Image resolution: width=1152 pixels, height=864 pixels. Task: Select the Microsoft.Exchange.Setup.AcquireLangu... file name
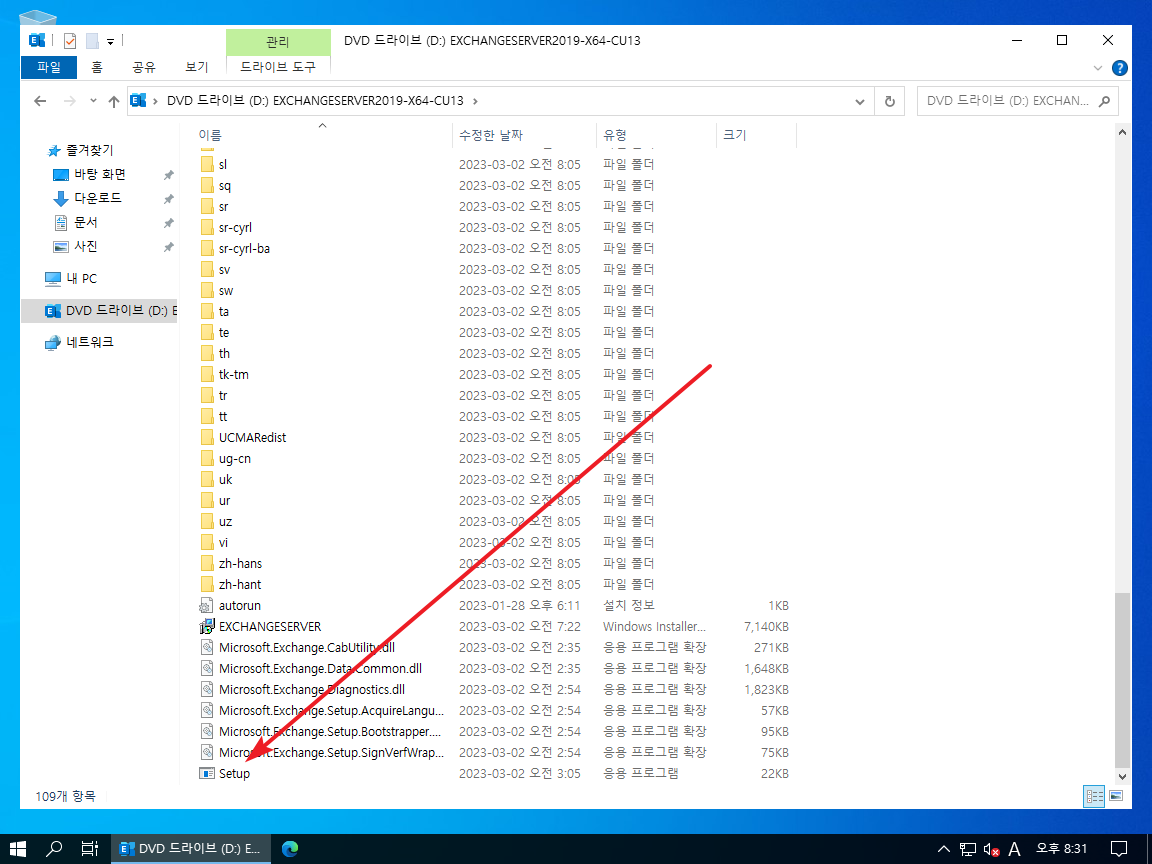[x=331, y=710]
